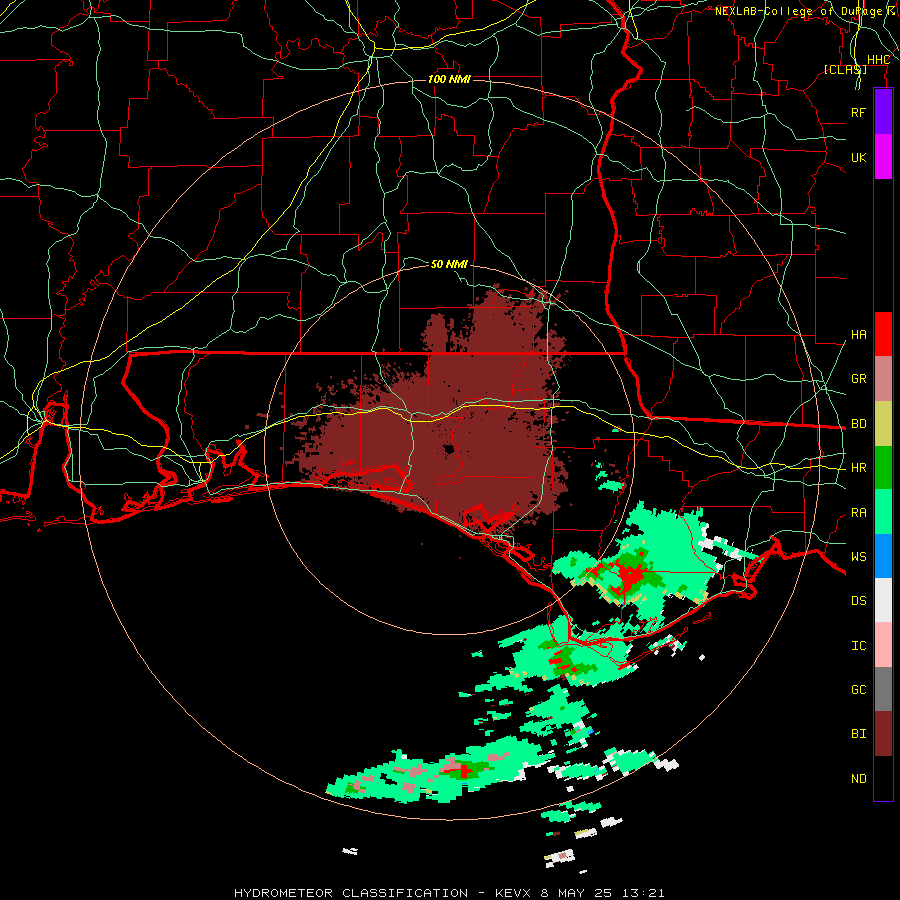The height and width of the screenshot is (900, 900).
Task: Click the 'ND' legend label
Action: (x=859, y=779)
